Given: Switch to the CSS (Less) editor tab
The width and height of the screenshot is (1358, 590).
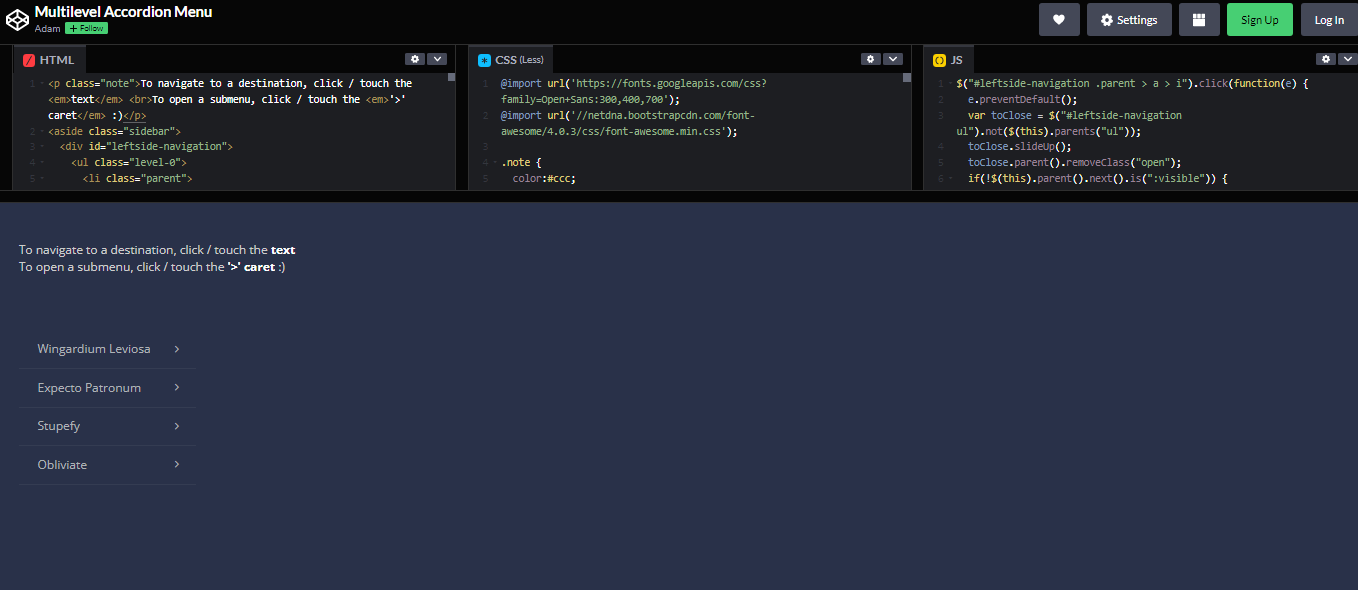Looking at the screenshot, I should 510,59.
